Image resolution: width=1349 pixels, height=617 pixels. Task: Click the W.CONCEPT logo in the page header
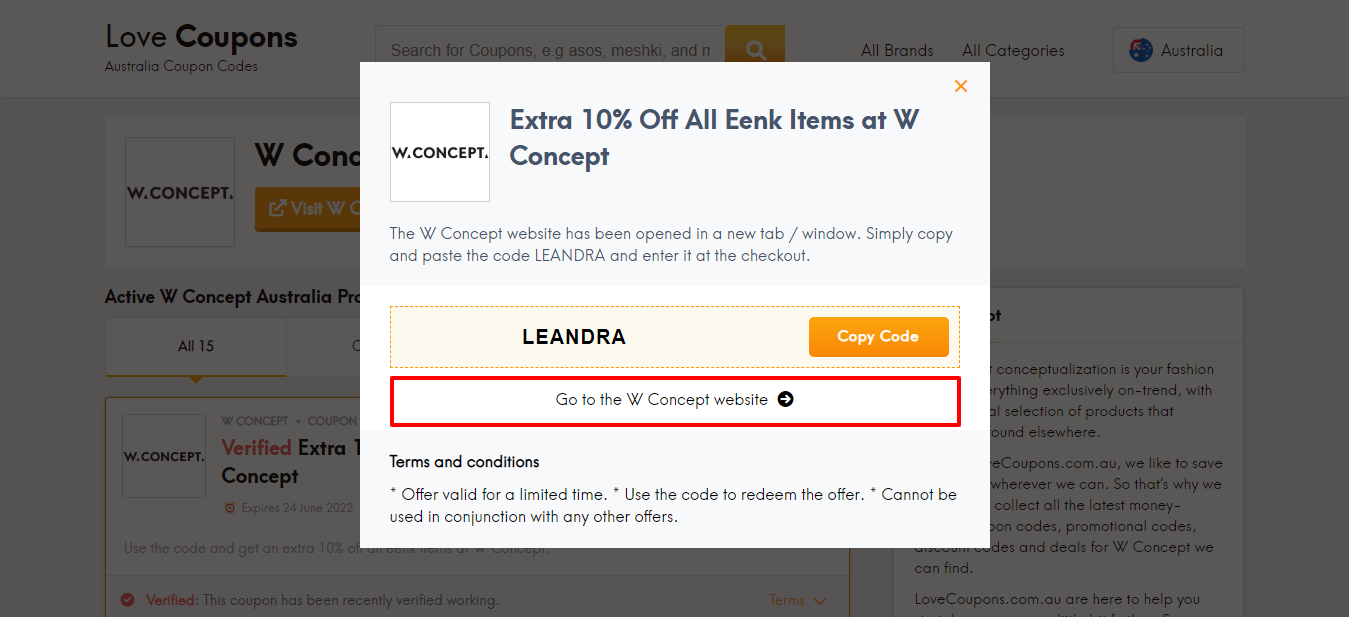pos(180,192)
